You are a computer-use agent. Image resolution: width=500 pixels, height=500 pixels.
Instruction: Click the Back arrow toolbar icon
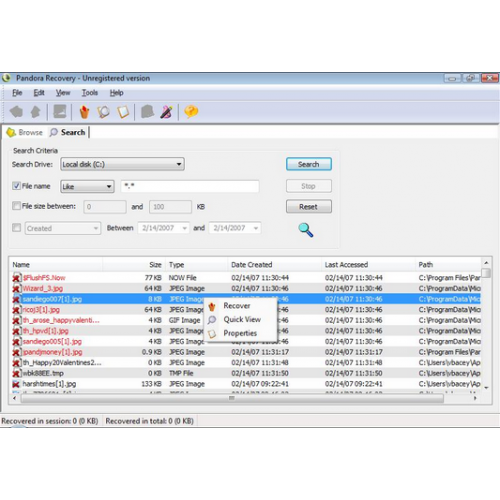[x=16, y=112]
